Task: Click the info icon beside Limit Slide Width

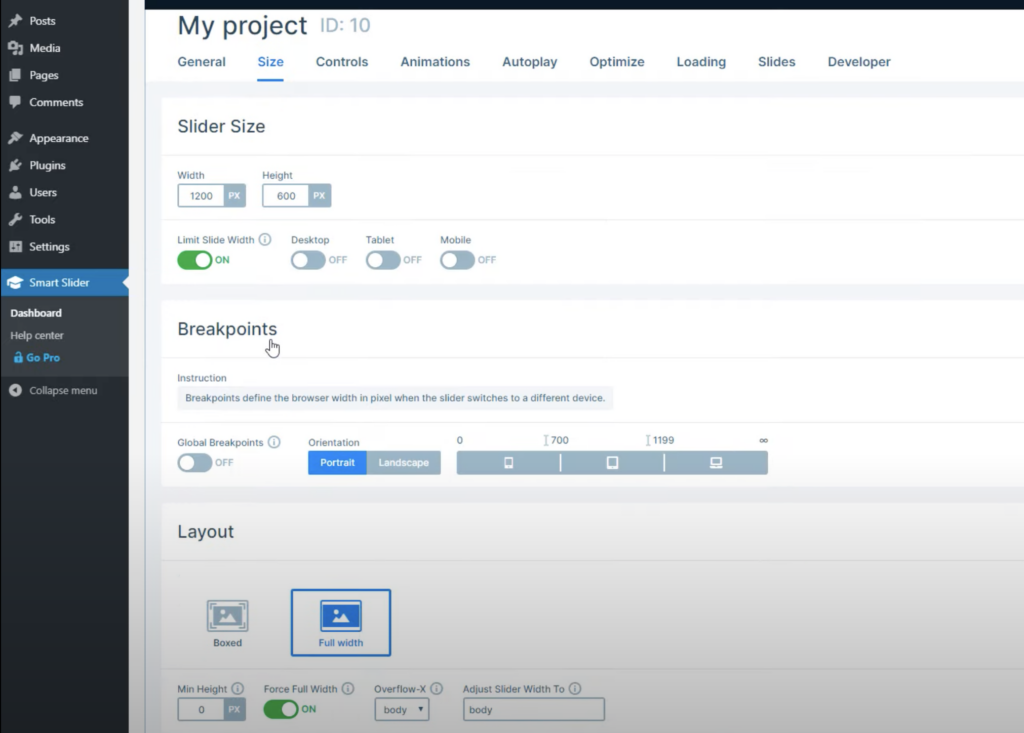Action: tap(265, 240)
